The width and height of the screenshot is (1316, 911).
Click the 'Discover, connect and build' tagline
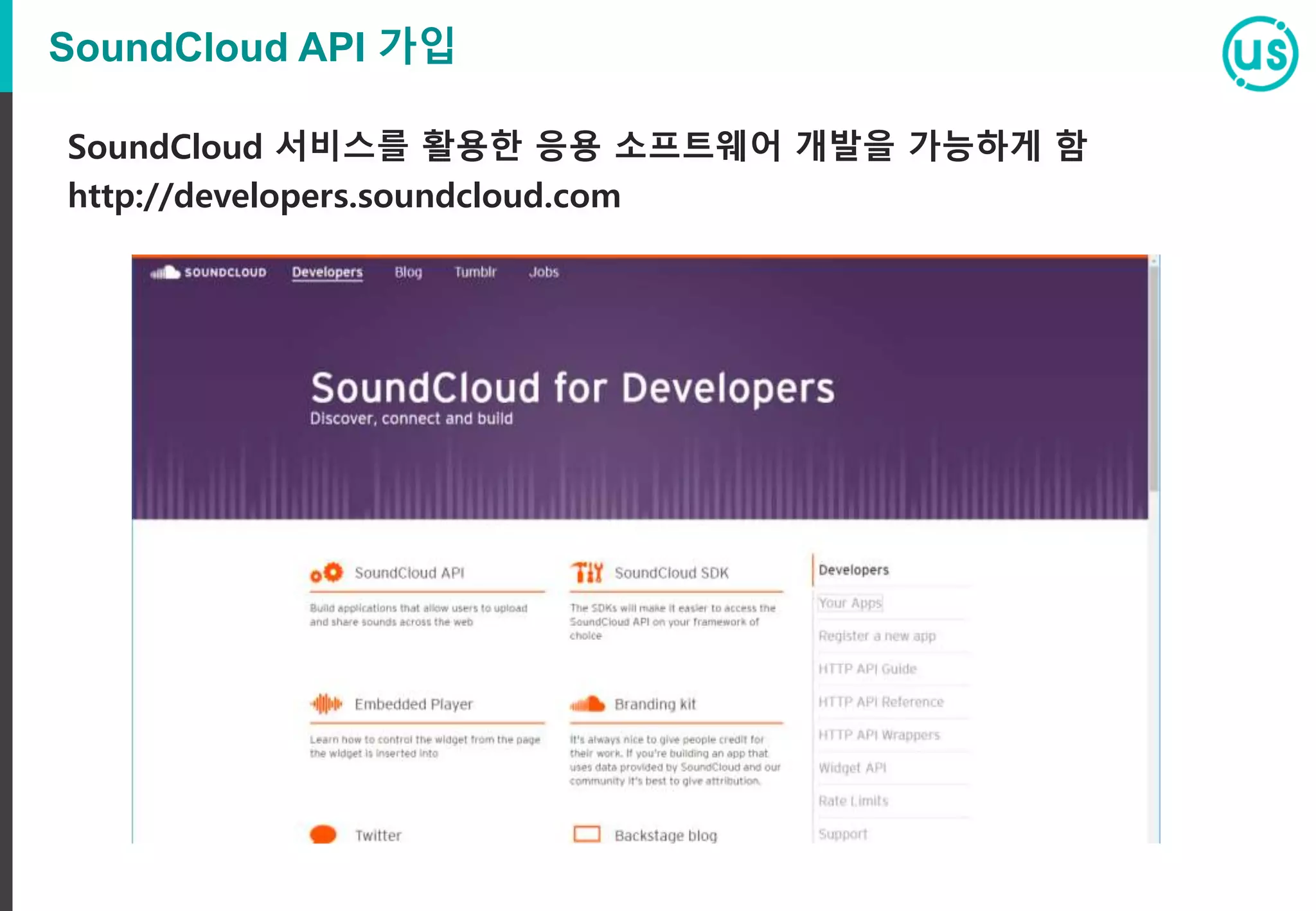pos(411,419)
